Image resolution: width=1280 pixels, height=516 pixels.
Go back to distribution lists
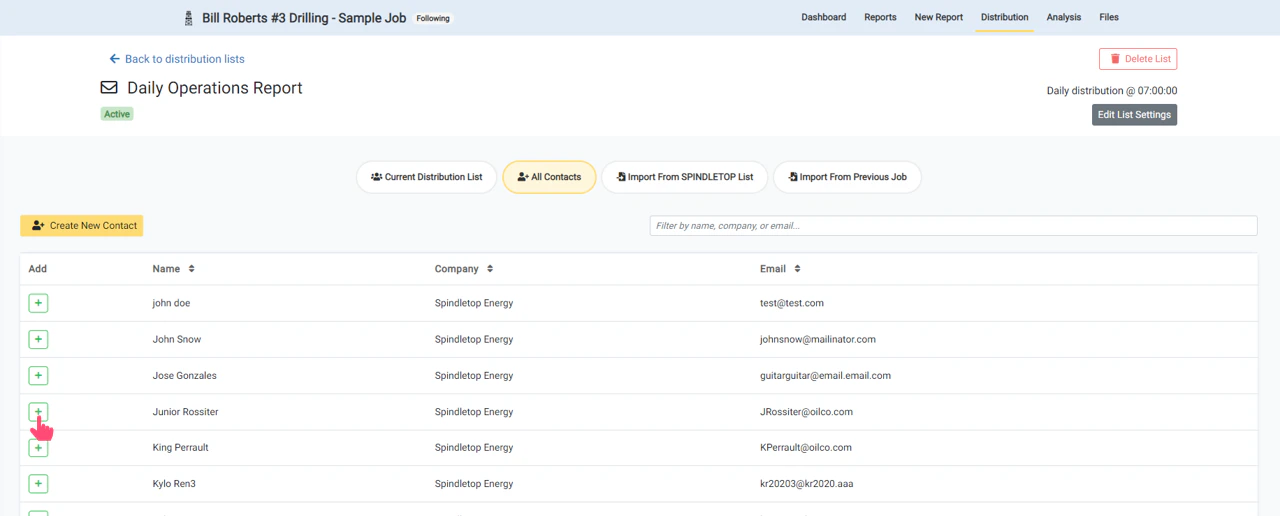(177, 59)
